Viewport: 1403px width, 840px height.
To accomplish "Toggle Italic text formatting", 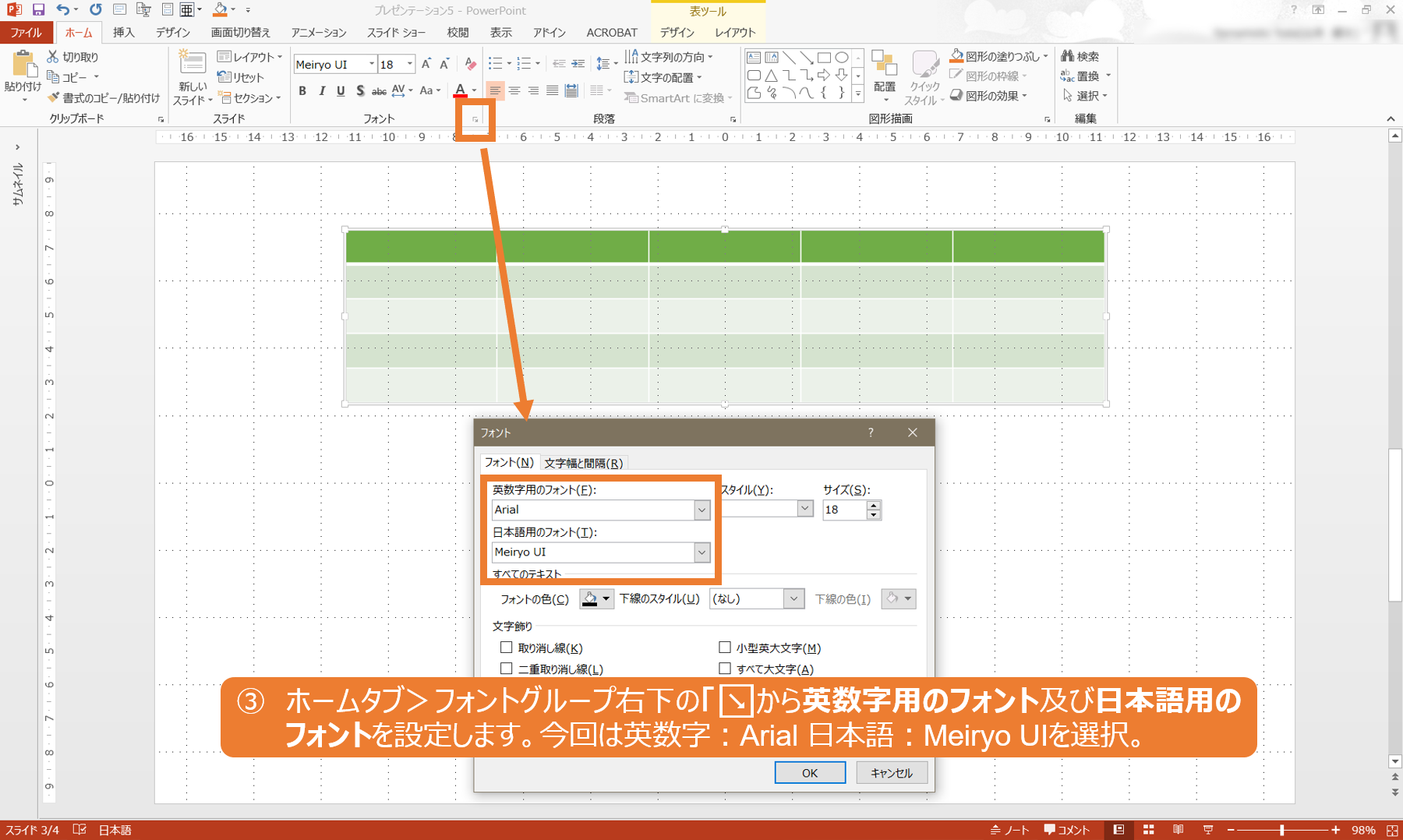I will pos(322,91).
